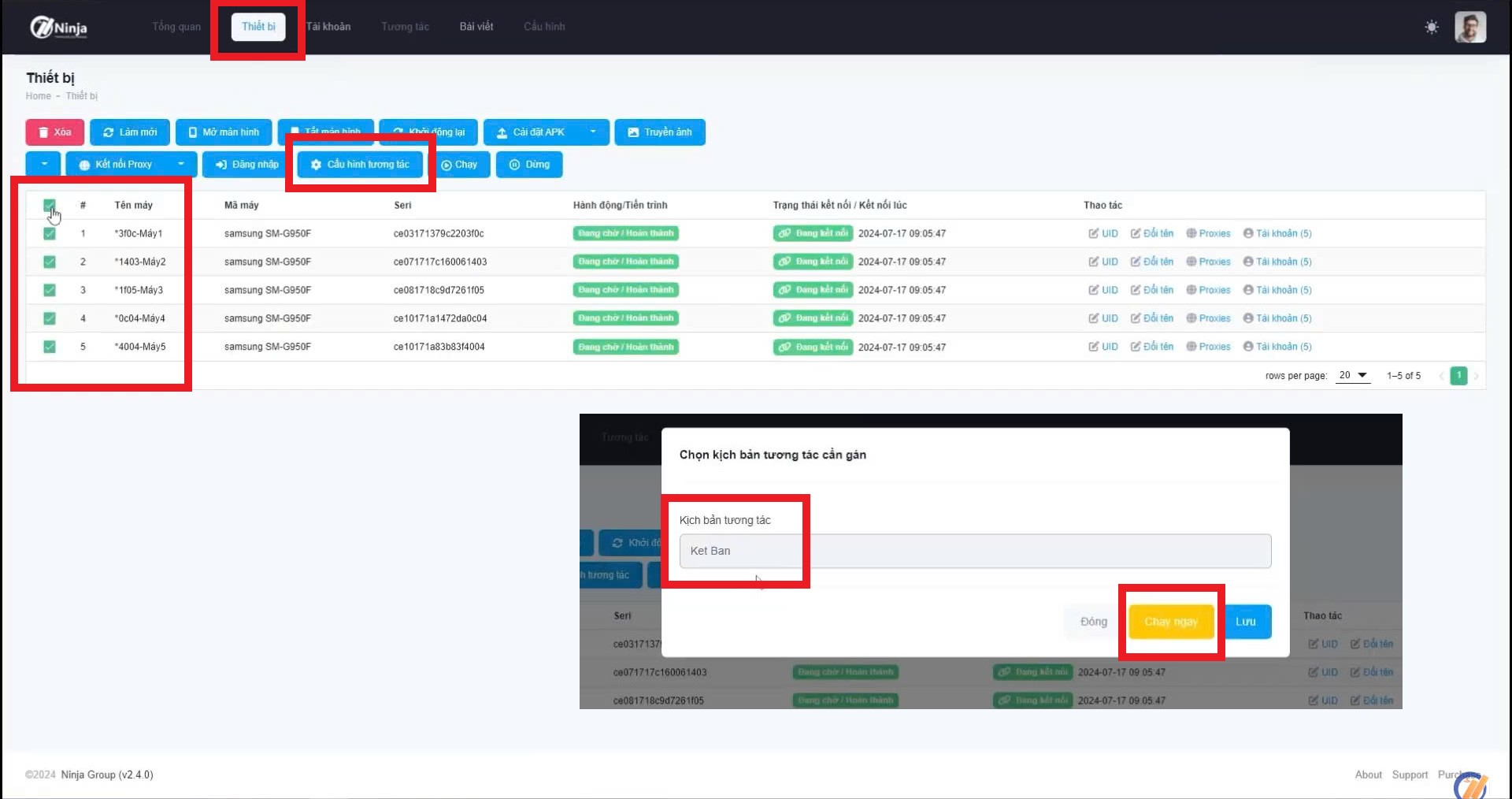Open the Tổng quan tab
1512x799 pixels.
[x=176, y=27]
